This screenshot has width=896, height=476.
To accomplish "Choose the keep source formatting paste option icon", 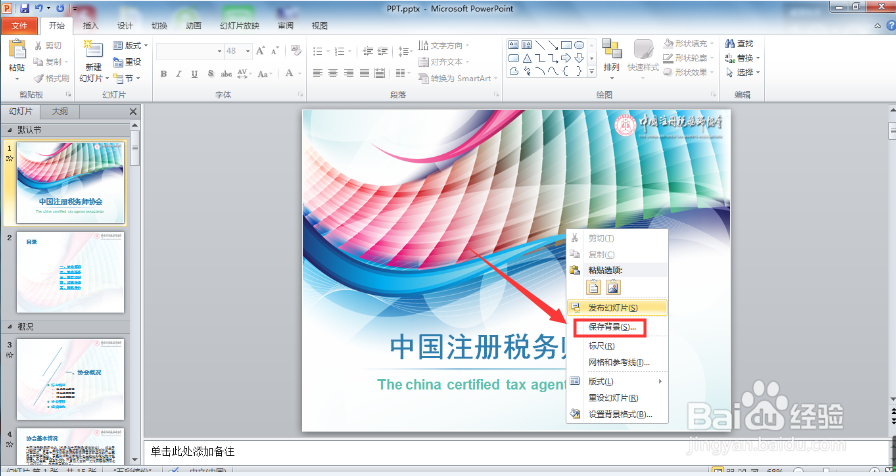I will pyautogui.click(x=594, y=287).
